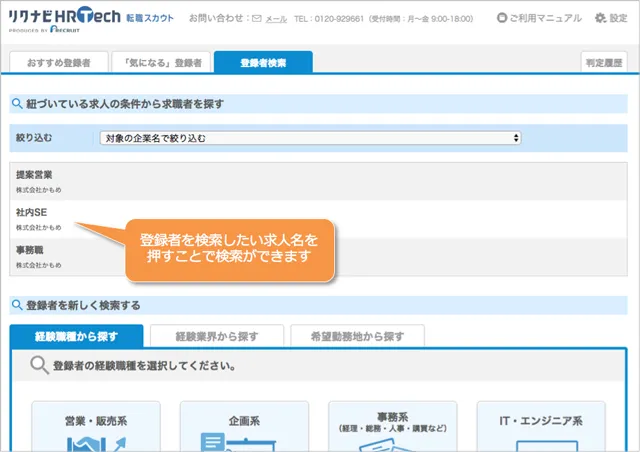Switch to 希望勤務地から探す tab
This screenshot has height=452, width=640.
pyautogui.click(x=357, y=336)
